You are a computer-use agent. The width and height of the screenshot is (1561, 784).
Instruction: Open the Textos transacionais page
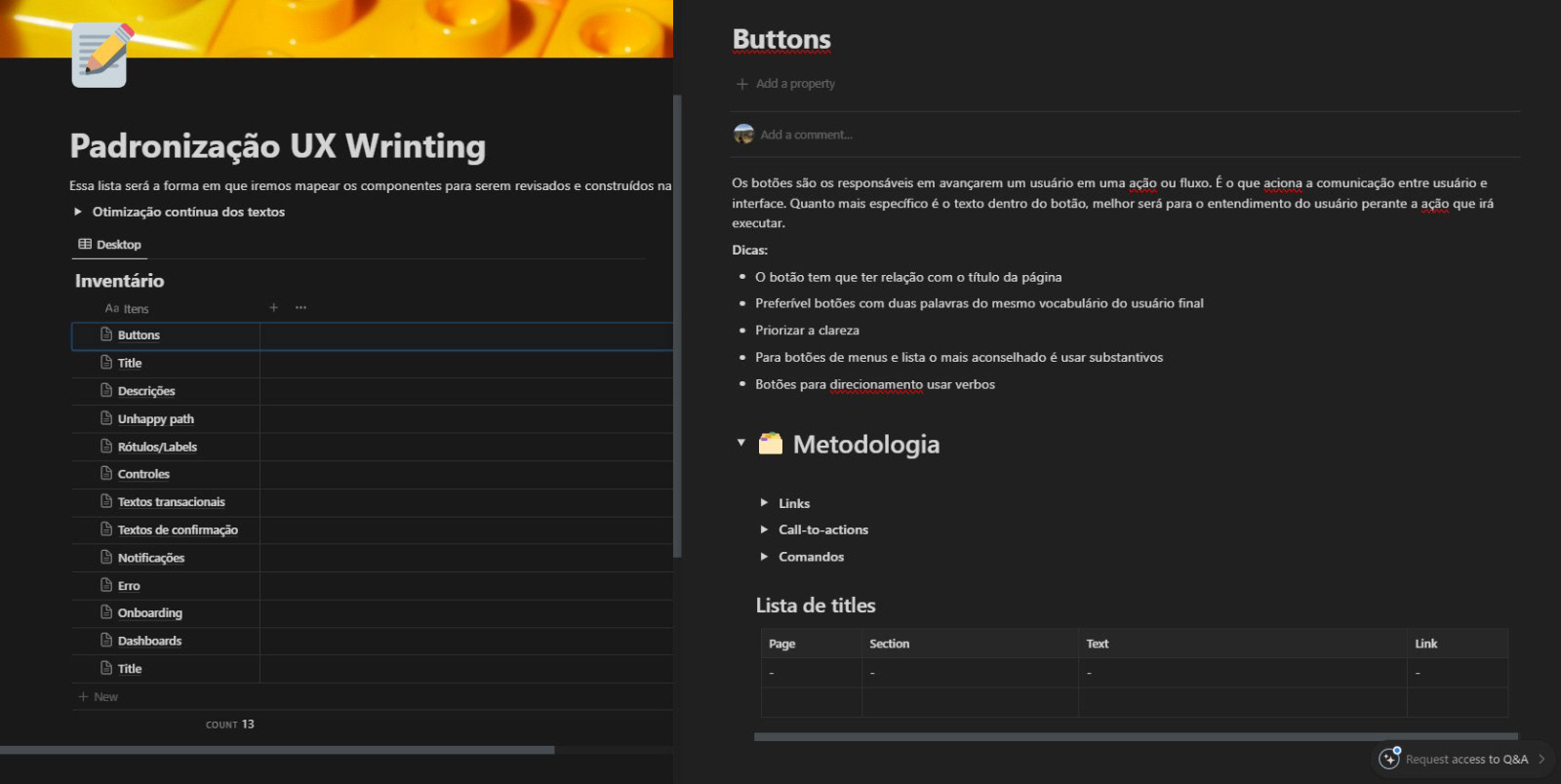coord(172,502)
